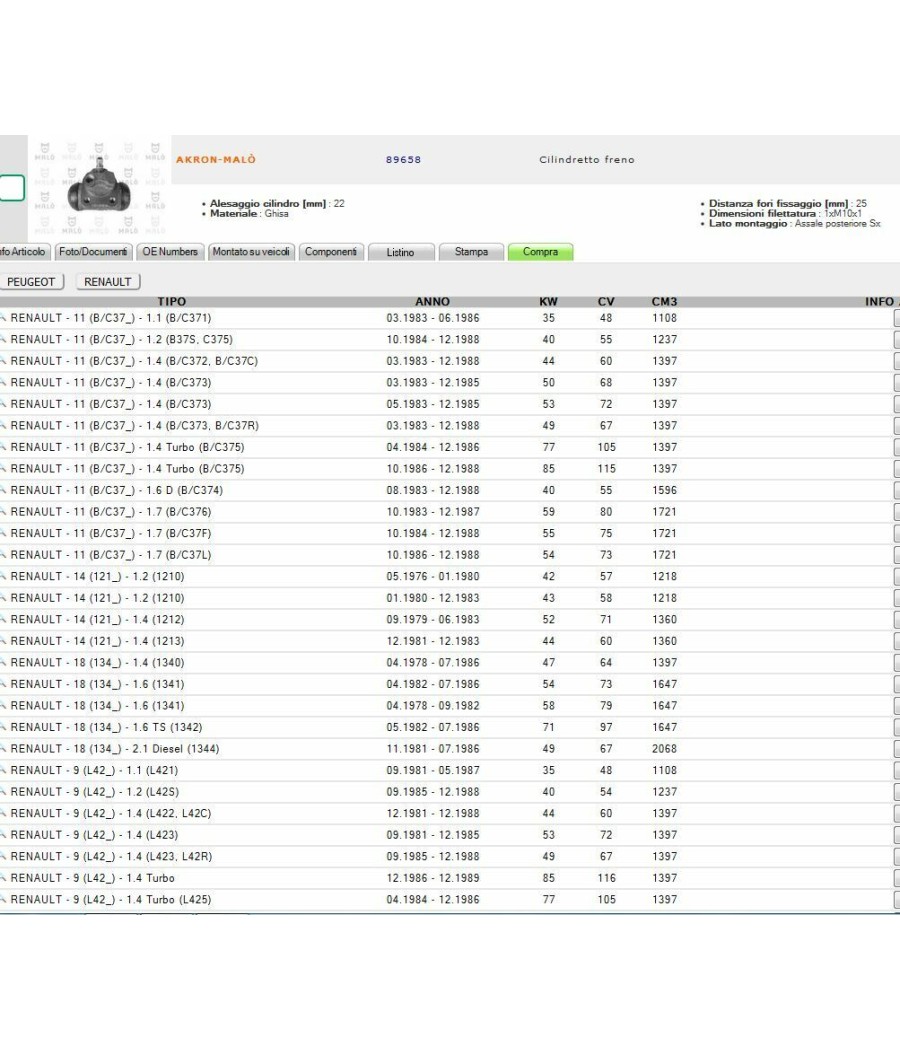Click the 1596 displacement value
This screenshot has width=900, height=1050.
pos(664,490)
